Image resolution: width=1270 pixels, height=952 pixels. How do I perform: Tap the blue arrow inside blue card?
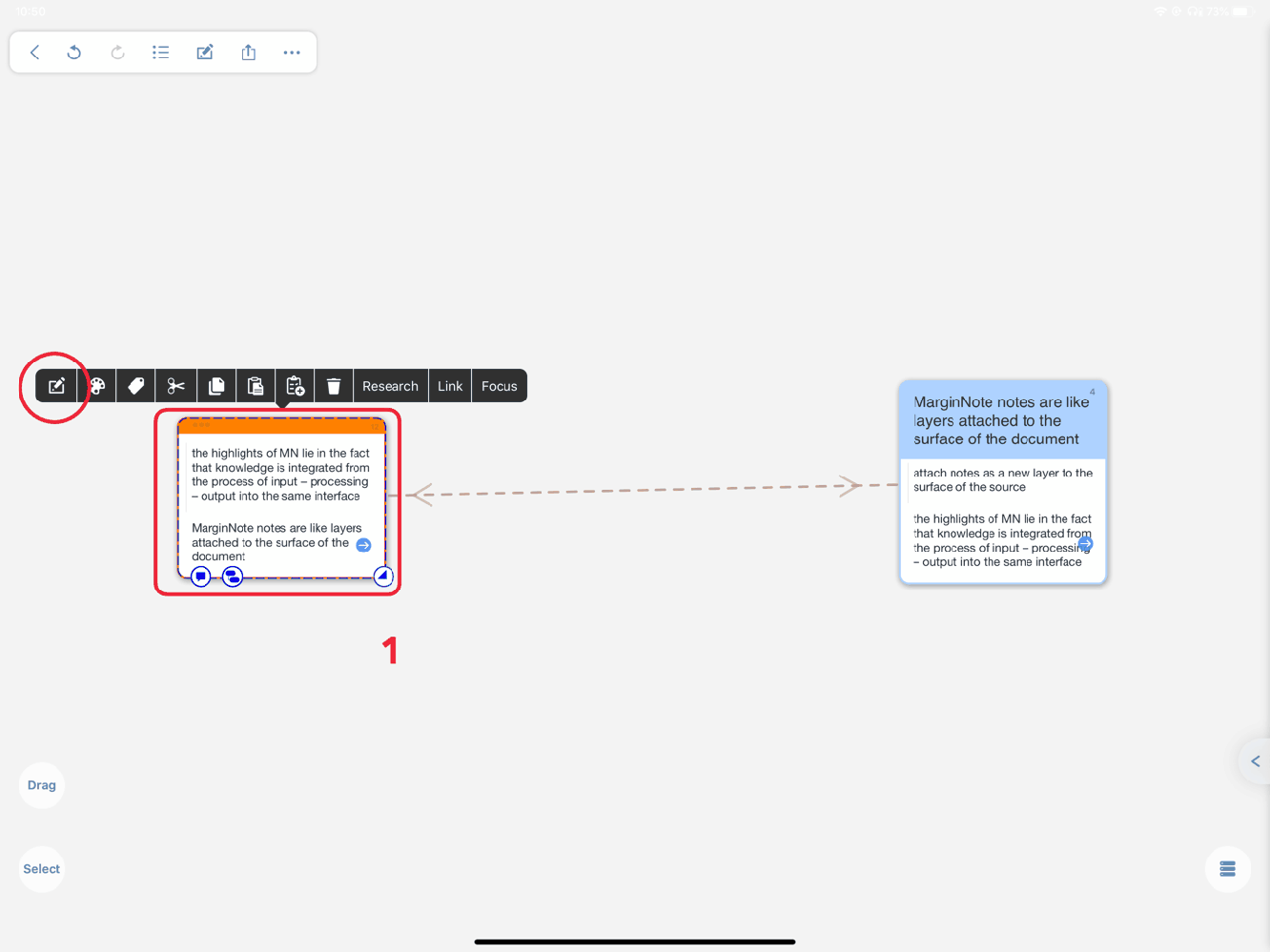1085,543
